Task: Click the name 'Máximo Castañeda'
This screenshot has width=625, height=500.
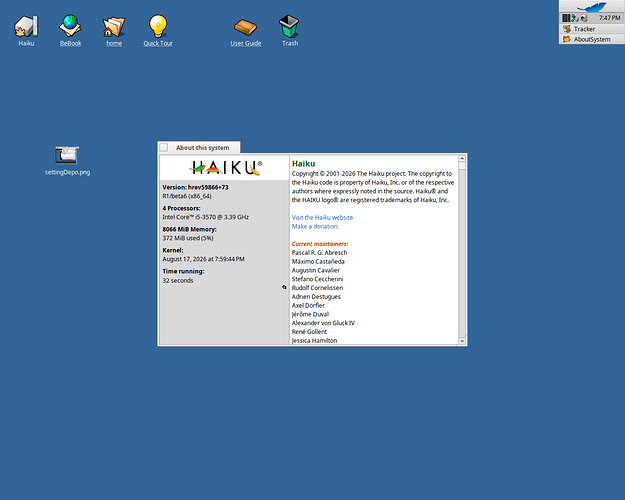Action: [318, 261]
